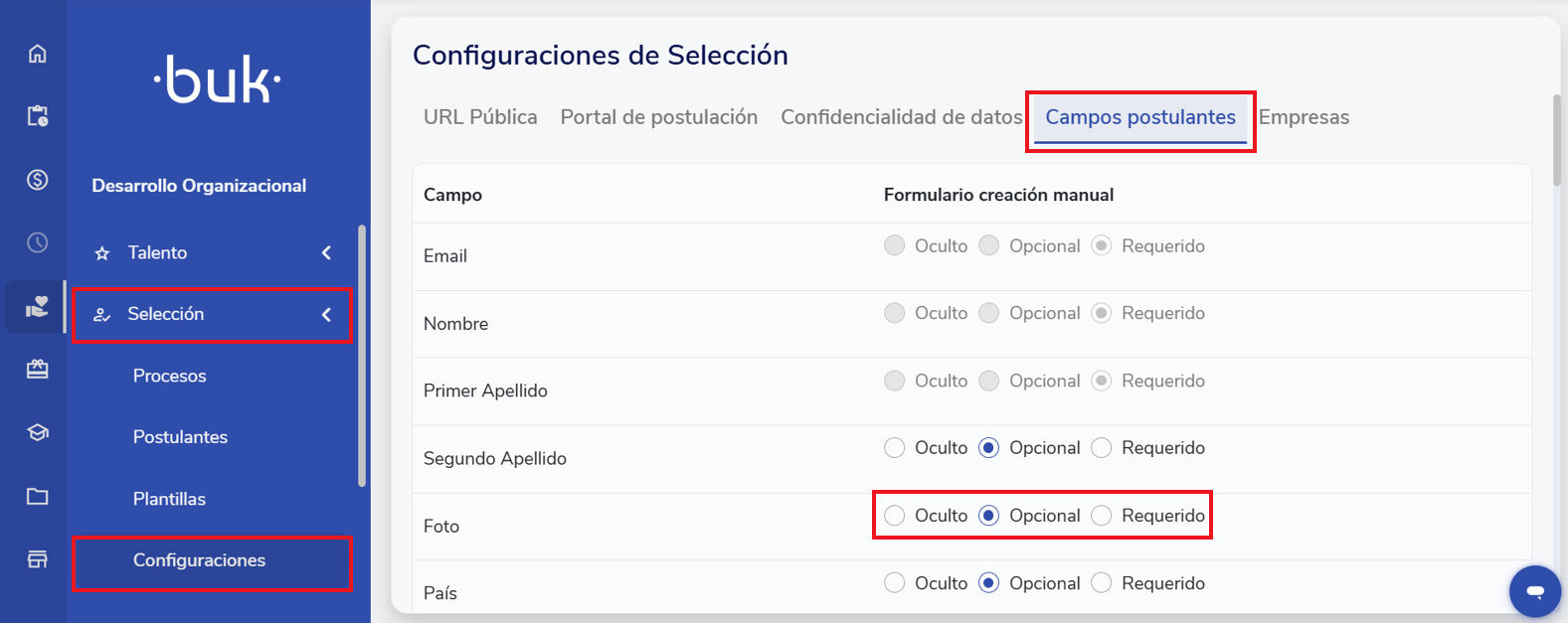1568x623 pixels.
Task: Open the dollar sign payroll icon
Action: click(37, 180)
